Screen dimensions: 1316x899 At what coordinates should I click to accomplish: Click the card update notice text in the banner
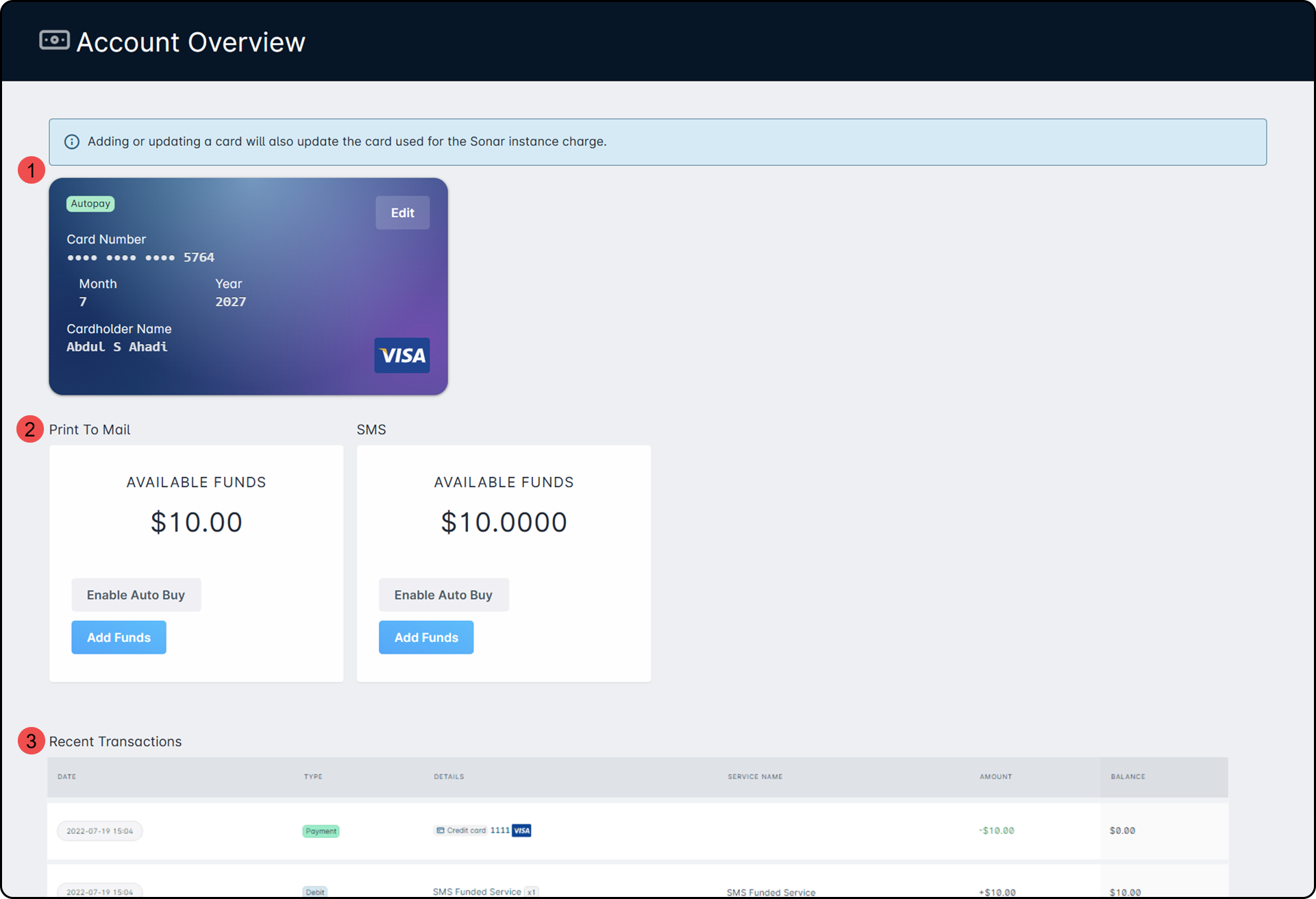[347, 141]
